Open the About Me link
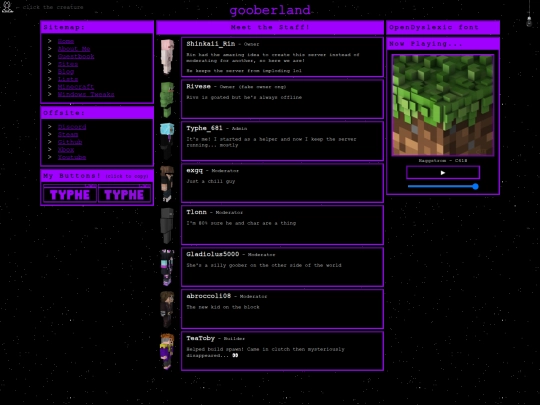Image resolution: width=540 pixels, height=405 pixels. 74,49
